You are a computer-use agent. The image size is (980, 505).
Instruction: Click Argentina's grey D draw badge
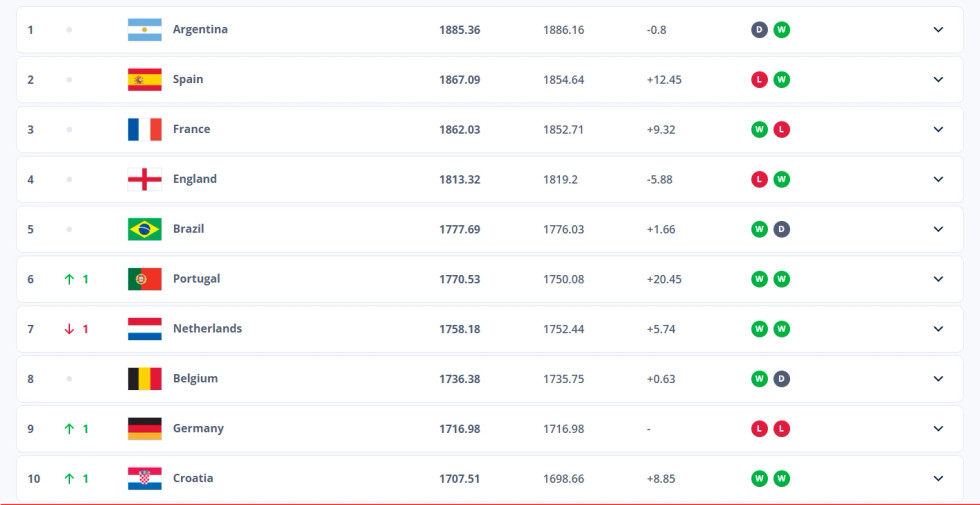point(759,29)
